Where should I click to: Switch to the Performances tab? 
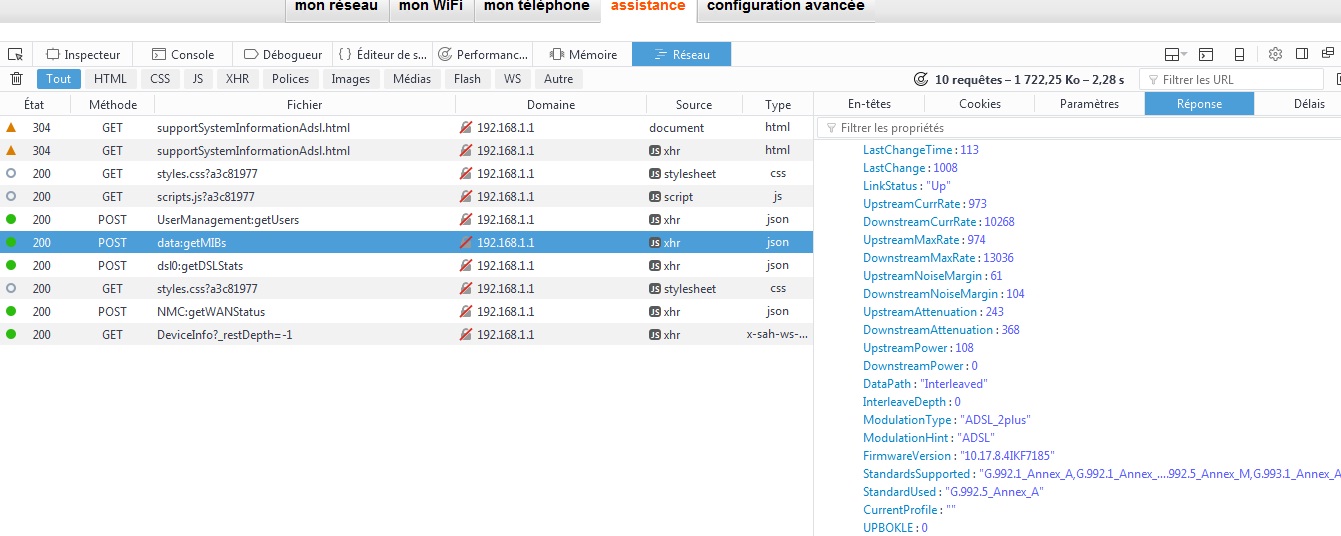[483, 55]
